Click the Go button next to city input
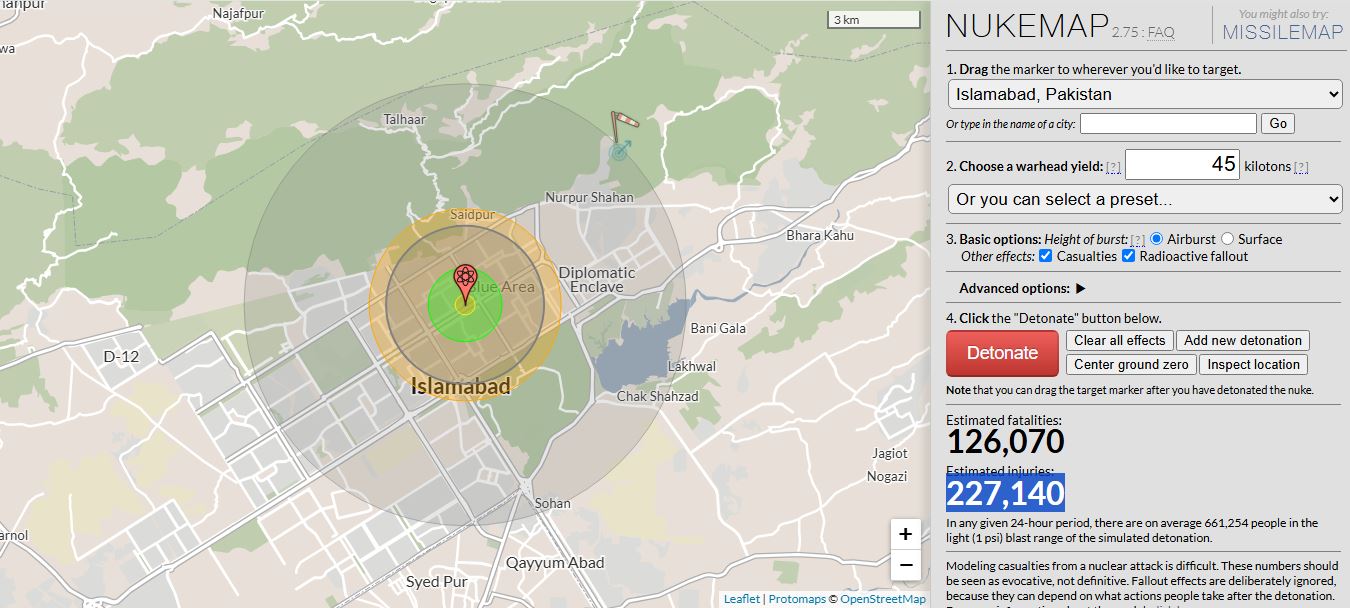This screenshot has height=608, width=1350. point(1278,123)
